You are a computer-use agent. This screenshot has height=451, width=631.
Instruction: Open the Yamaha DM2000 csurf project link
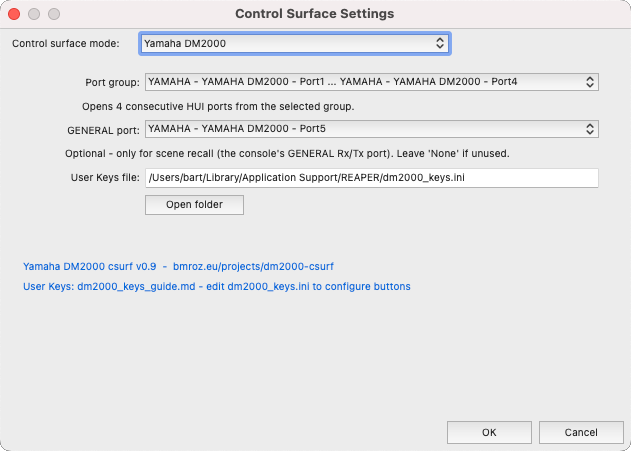[178, 266]
